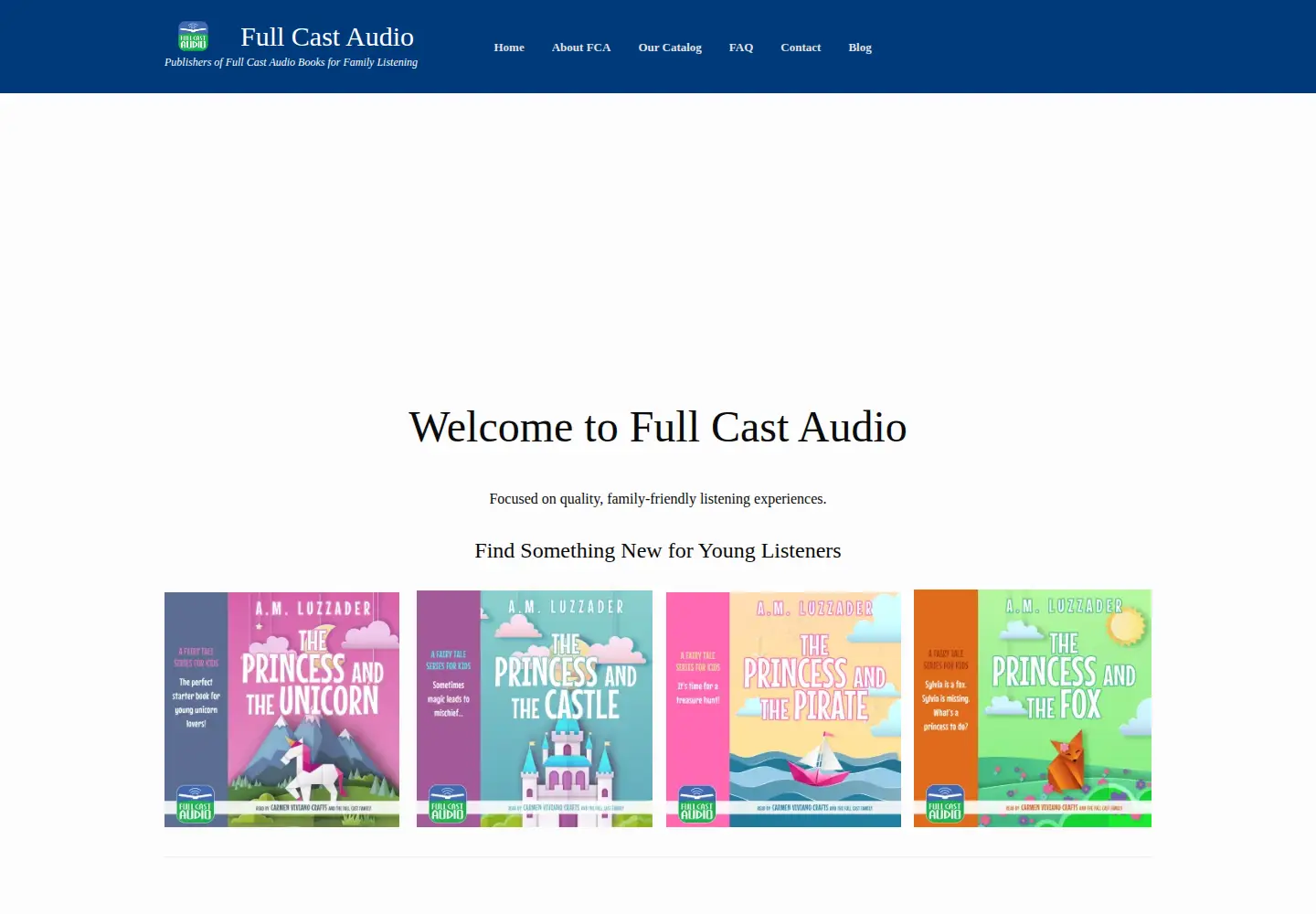Image resolution: width=1316 pixels, height=914 pixels.
Task: Browse Our Catalog menu item
Action: click(670, 48)
